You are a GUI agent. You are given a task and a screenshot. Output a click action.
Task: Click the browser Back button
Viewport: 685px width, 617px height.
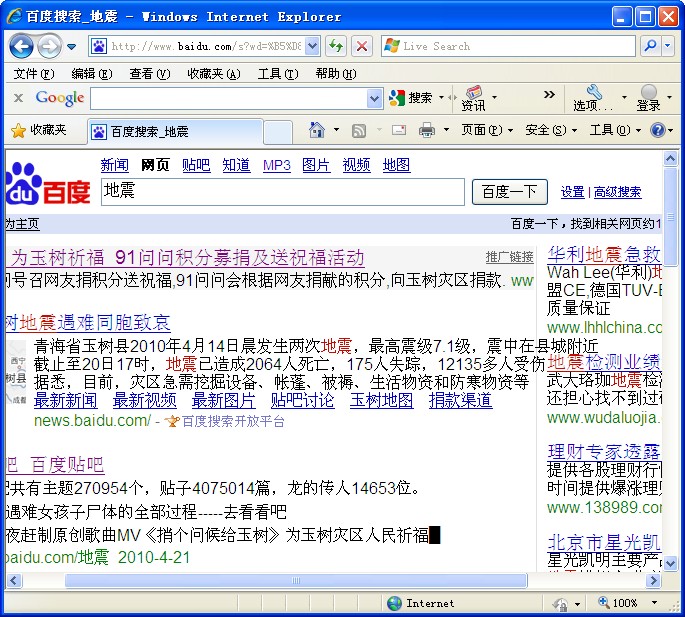[x=21, y=46]
